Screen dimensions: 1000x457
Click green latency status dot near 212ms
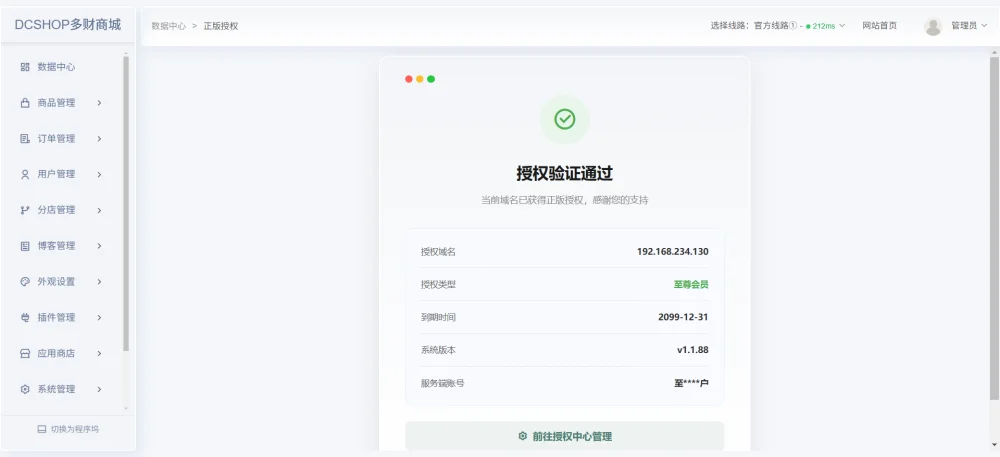(808, 26)
